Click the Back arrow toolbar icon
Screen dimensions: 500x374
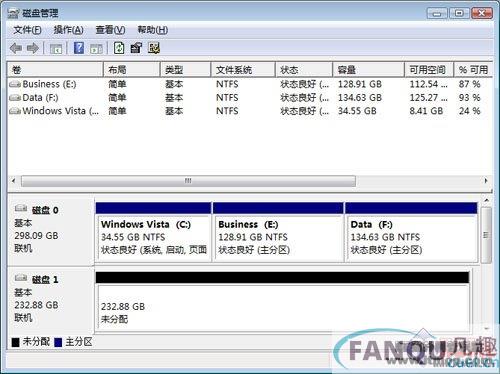(x=16, y=48)
